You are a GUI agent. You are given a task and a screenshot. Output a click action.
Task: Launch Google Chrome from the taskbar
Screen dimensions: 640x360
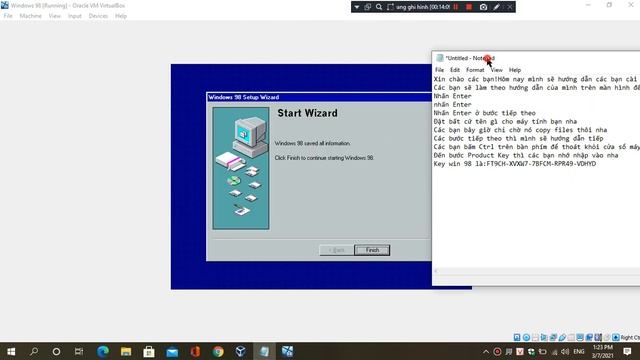pos(218,351)
